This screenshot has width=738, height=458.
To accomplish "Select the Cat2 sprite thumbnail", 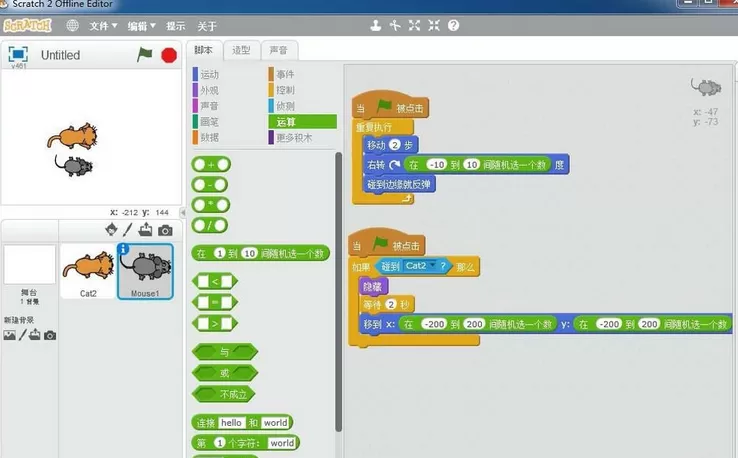I will (x=88, y=272).
